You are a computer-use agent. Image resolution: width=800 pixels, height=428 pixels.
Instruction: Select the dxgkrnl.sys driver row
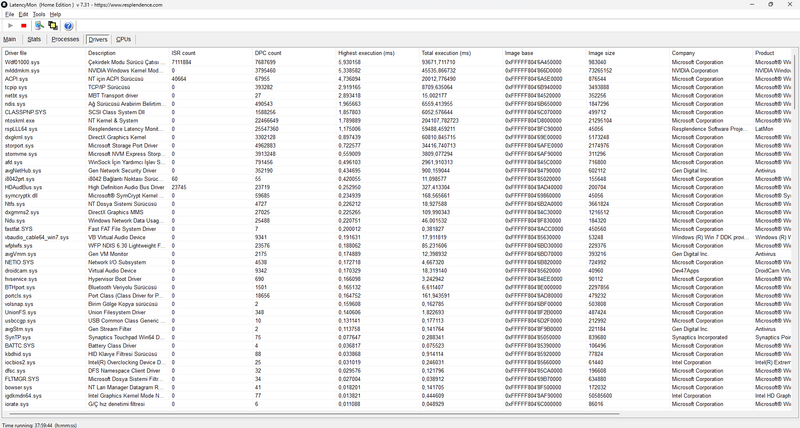(x=397, y=137)
